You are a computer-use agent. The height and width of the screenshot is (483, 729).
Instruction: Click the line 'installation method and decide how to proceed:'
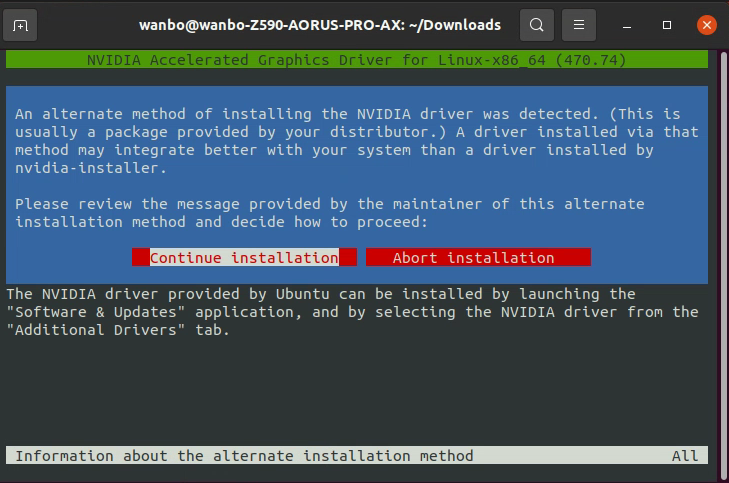coord(221,222)
